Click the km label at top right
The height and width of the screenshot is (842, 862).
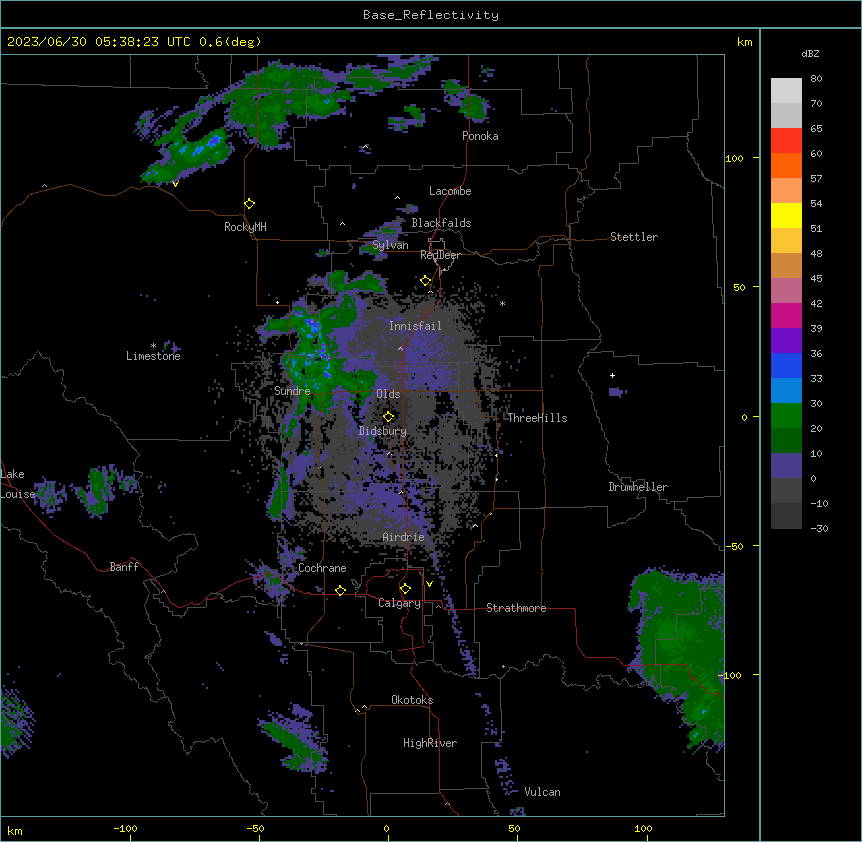(745, 42)
